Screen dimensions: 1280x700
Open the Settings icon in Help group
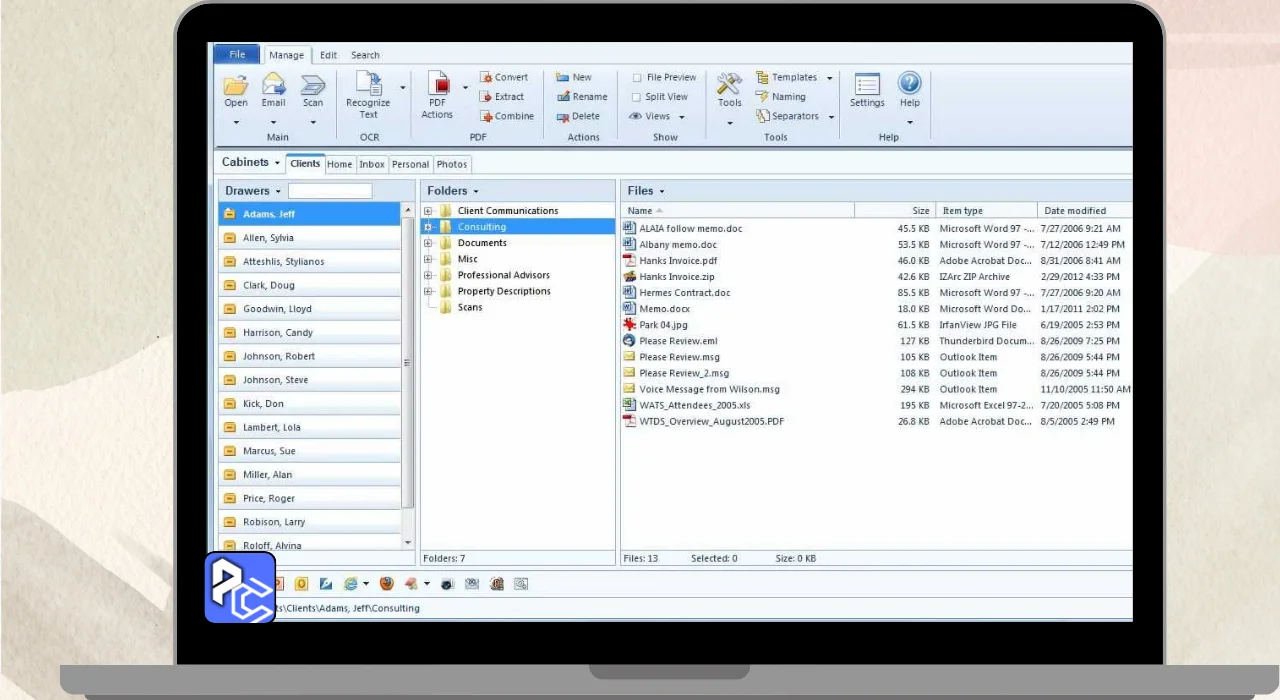click(867, 84)
